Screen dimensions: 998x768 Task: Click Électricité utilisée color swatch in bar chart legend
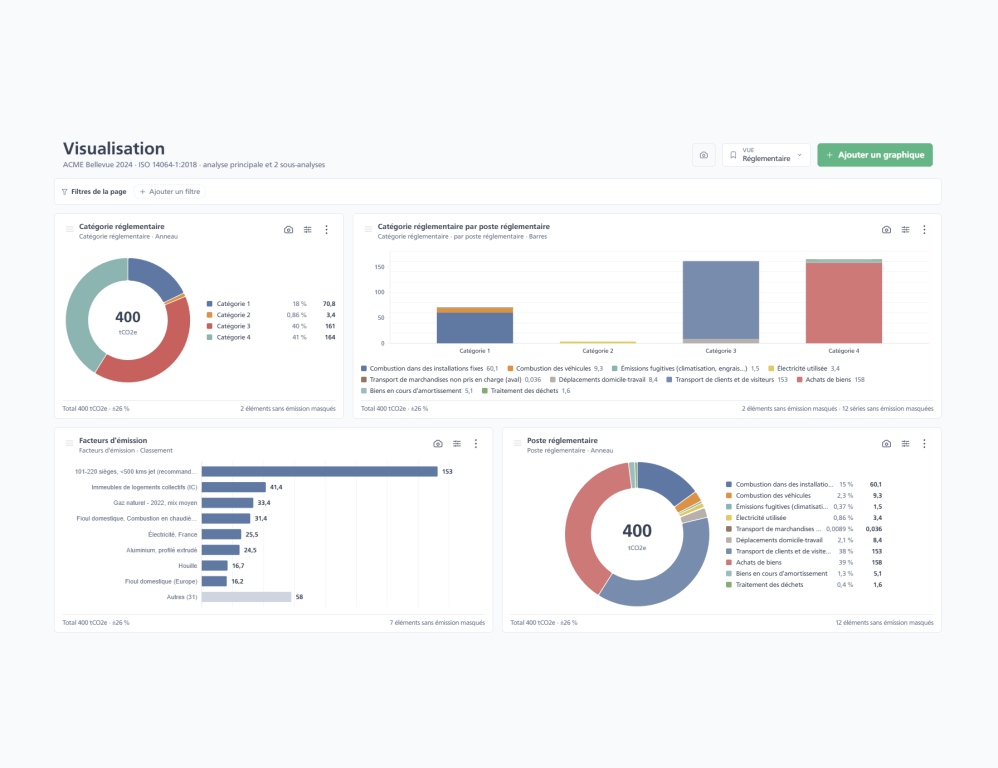click(771, 368)
